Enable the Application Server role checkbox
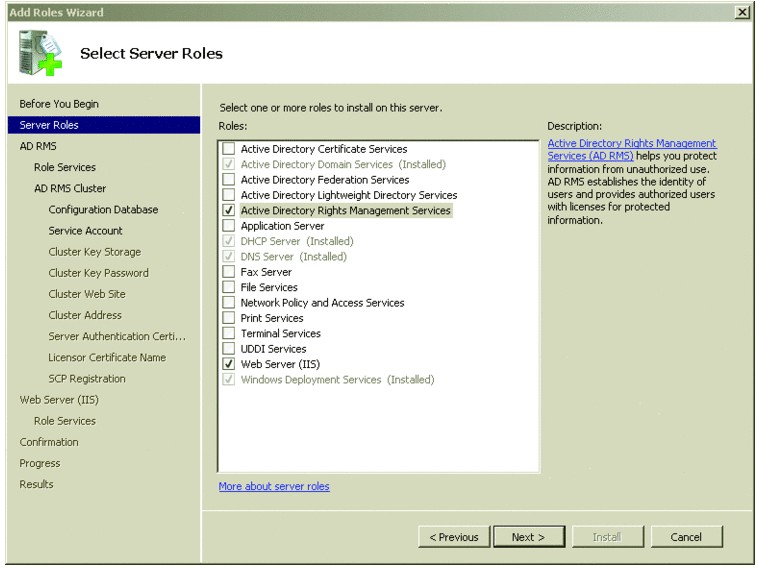The height and width of the screenshot is (568, 758). click(x=229, y=226)
